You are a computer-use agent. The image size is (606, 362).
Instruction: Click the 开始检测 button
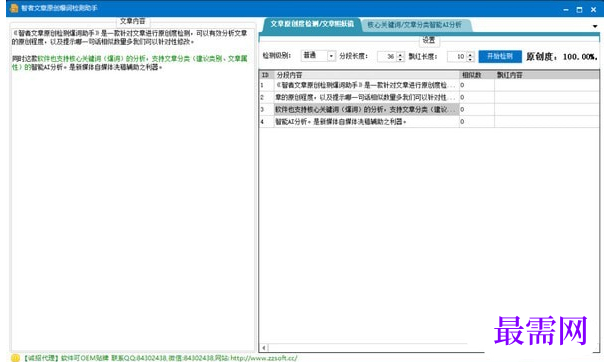pos(500,56)
